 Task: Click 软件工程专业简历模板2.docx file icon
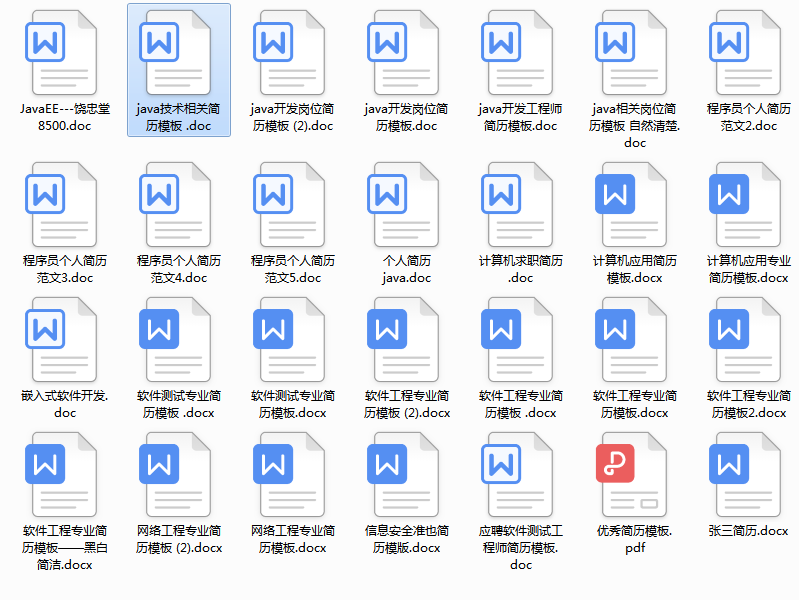click(746, 340)
